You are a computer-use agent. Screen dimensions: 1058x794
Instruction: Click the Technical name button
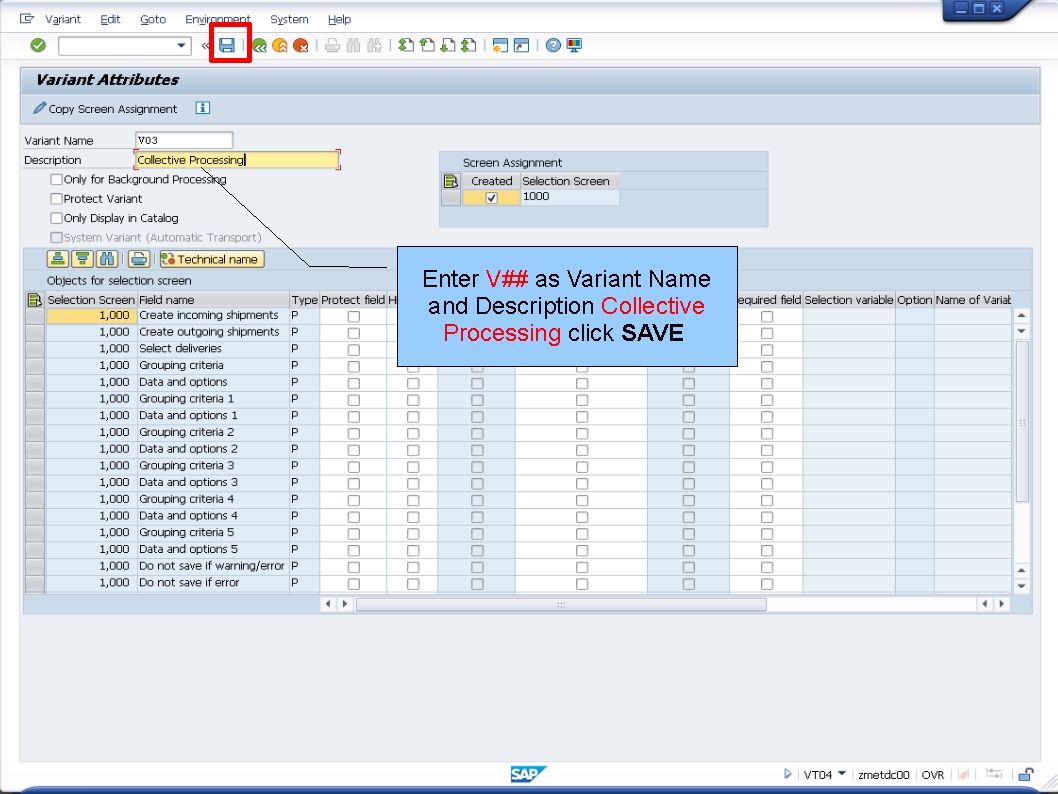[208, 258]
